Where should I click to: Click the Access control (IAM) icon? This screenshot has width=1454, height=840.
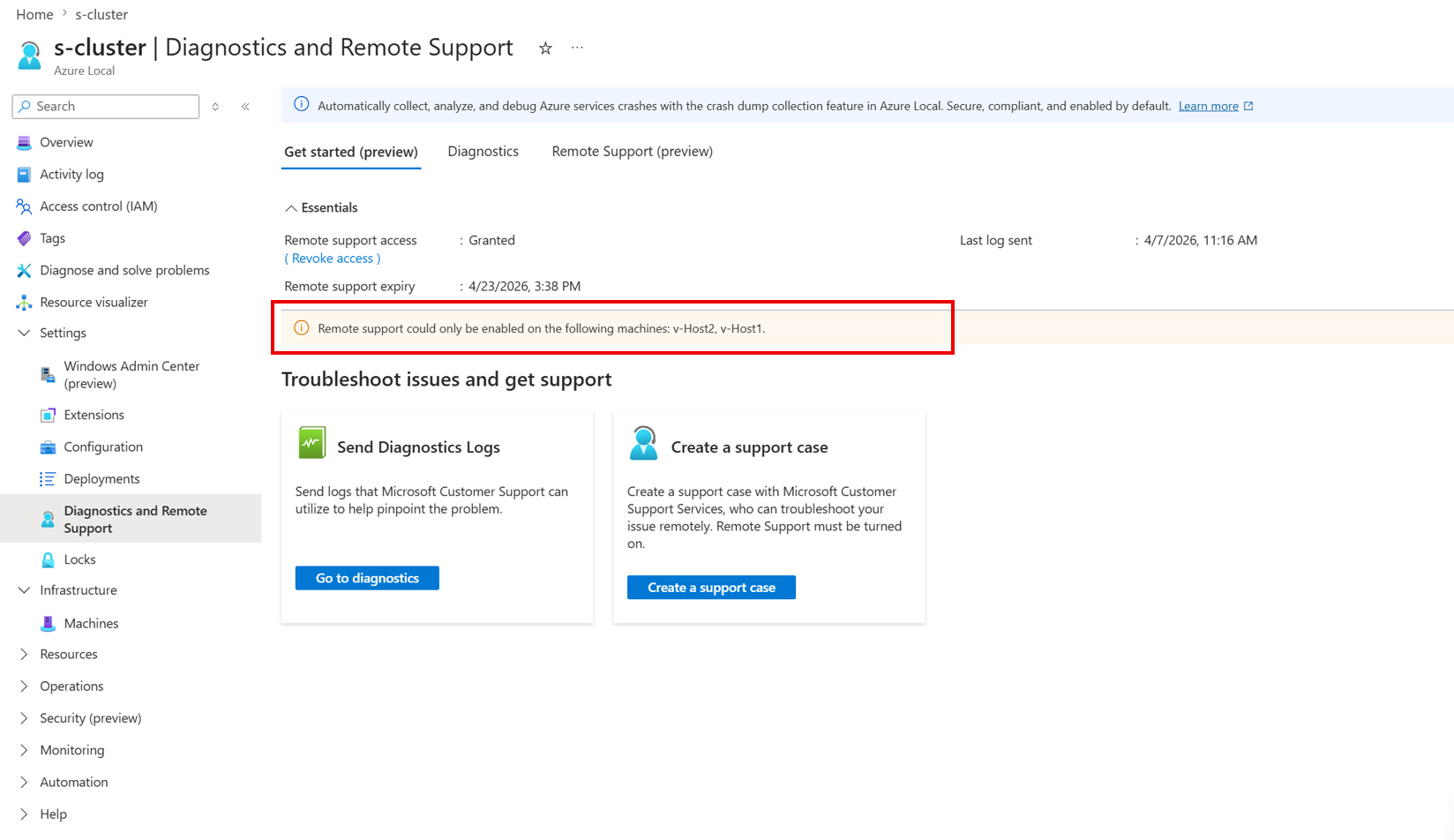click(24, 206)
